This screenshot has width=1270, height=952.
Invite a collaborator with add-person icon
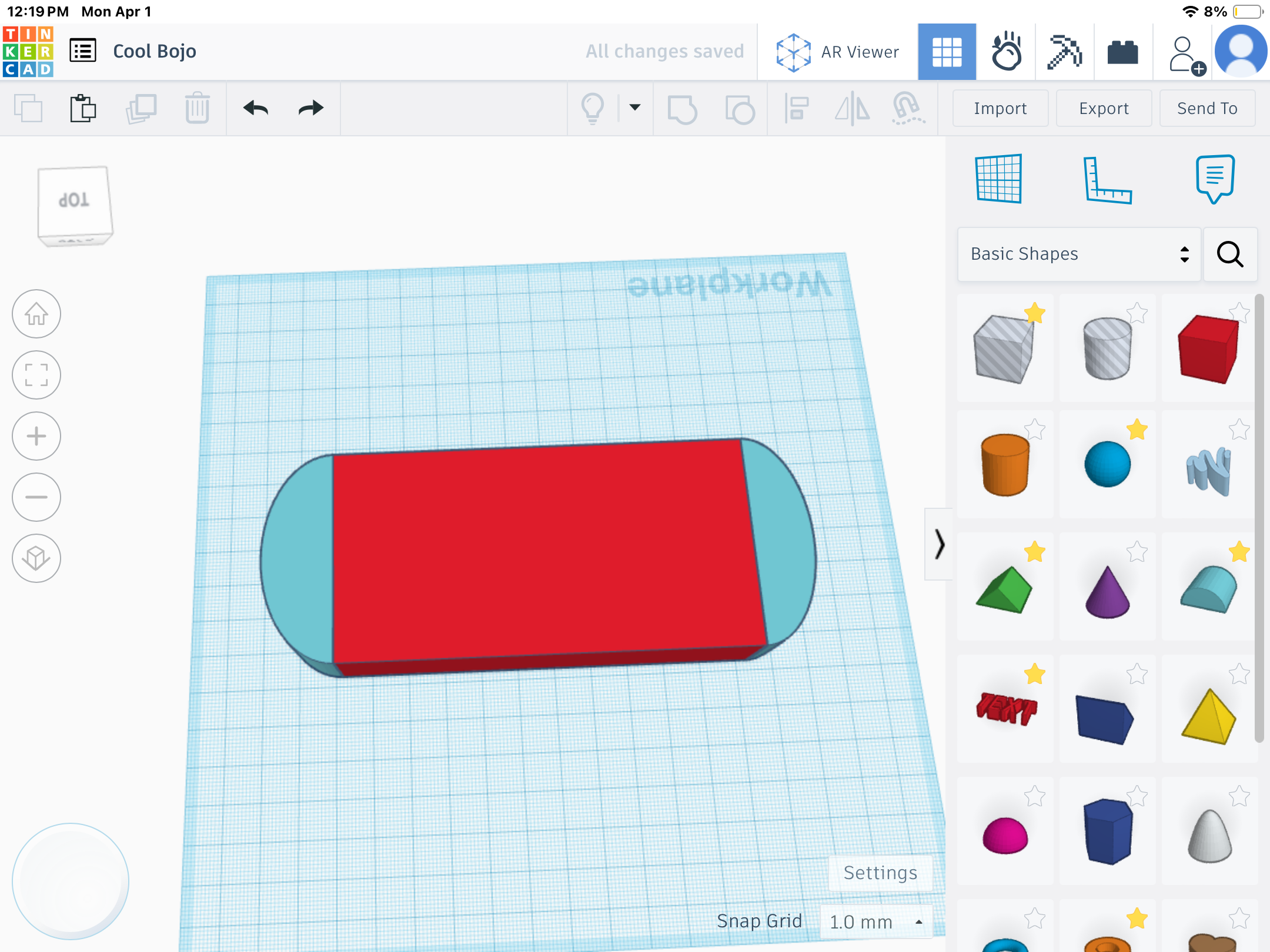tap(1187, 55)
